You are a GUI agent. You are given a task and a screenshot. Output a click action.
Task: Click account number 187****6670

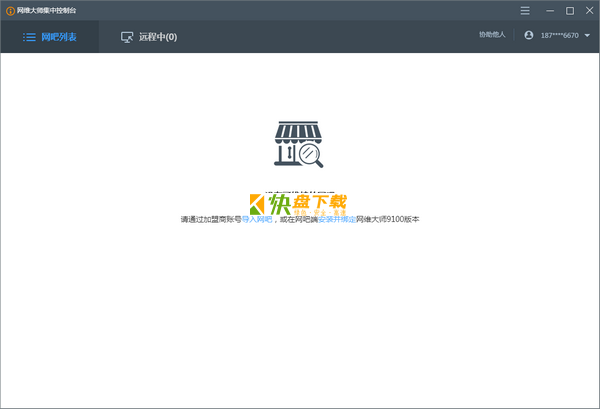click(x=559, y=36)
